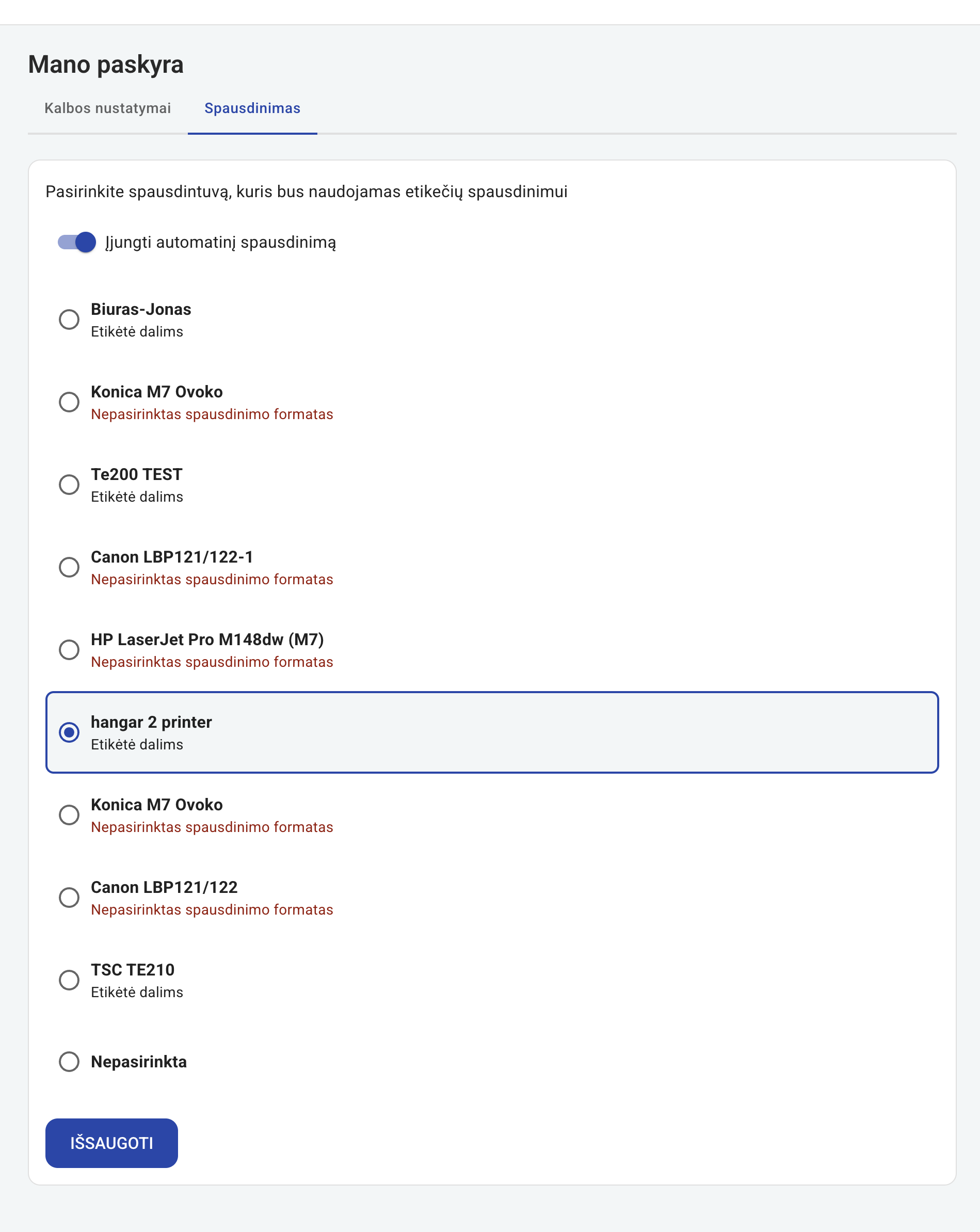Select the Canon LBP121/122 radio button
This screenshot has height=1232, width=980.
point(69,898)
